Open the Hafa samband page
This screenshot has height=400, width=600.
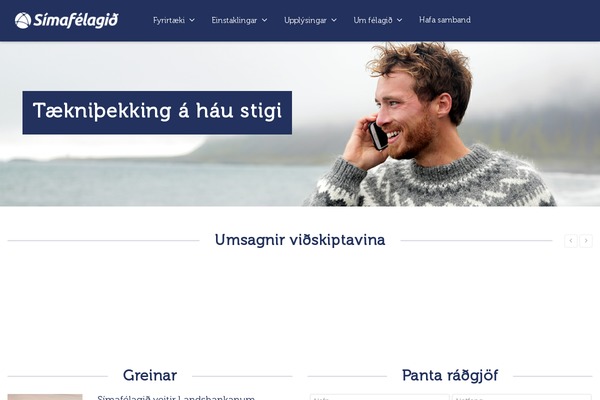click(x=445, y=20)
